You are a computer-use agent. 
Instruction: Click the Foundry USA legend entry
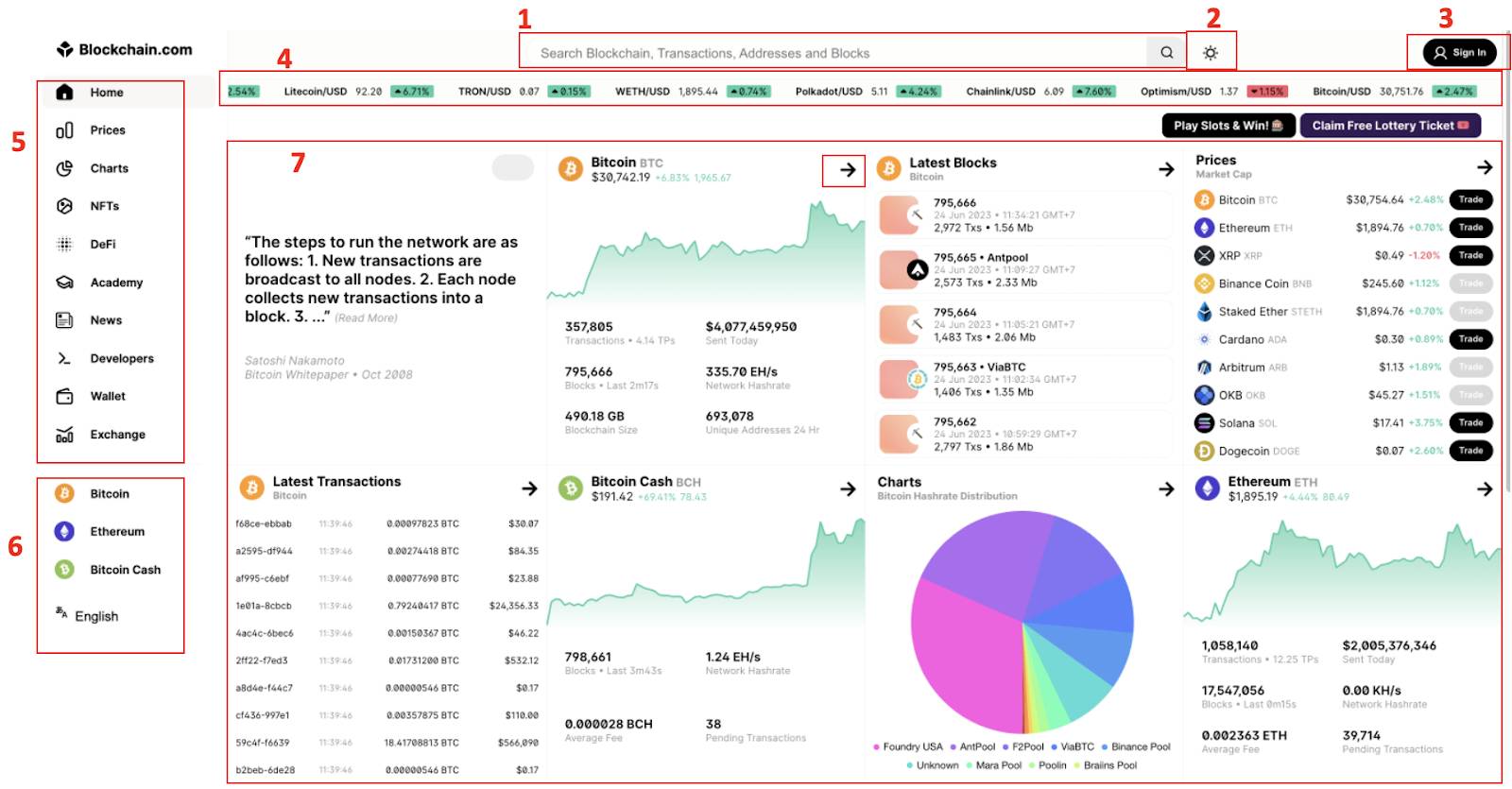[x=908, y=746]
